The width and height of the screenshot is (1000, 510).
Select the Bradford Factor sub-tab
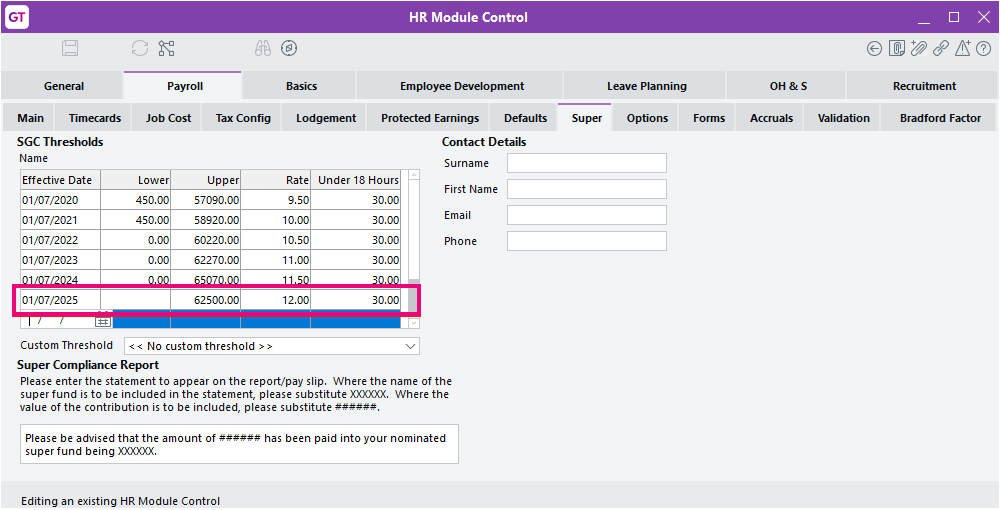pos(940,118)
